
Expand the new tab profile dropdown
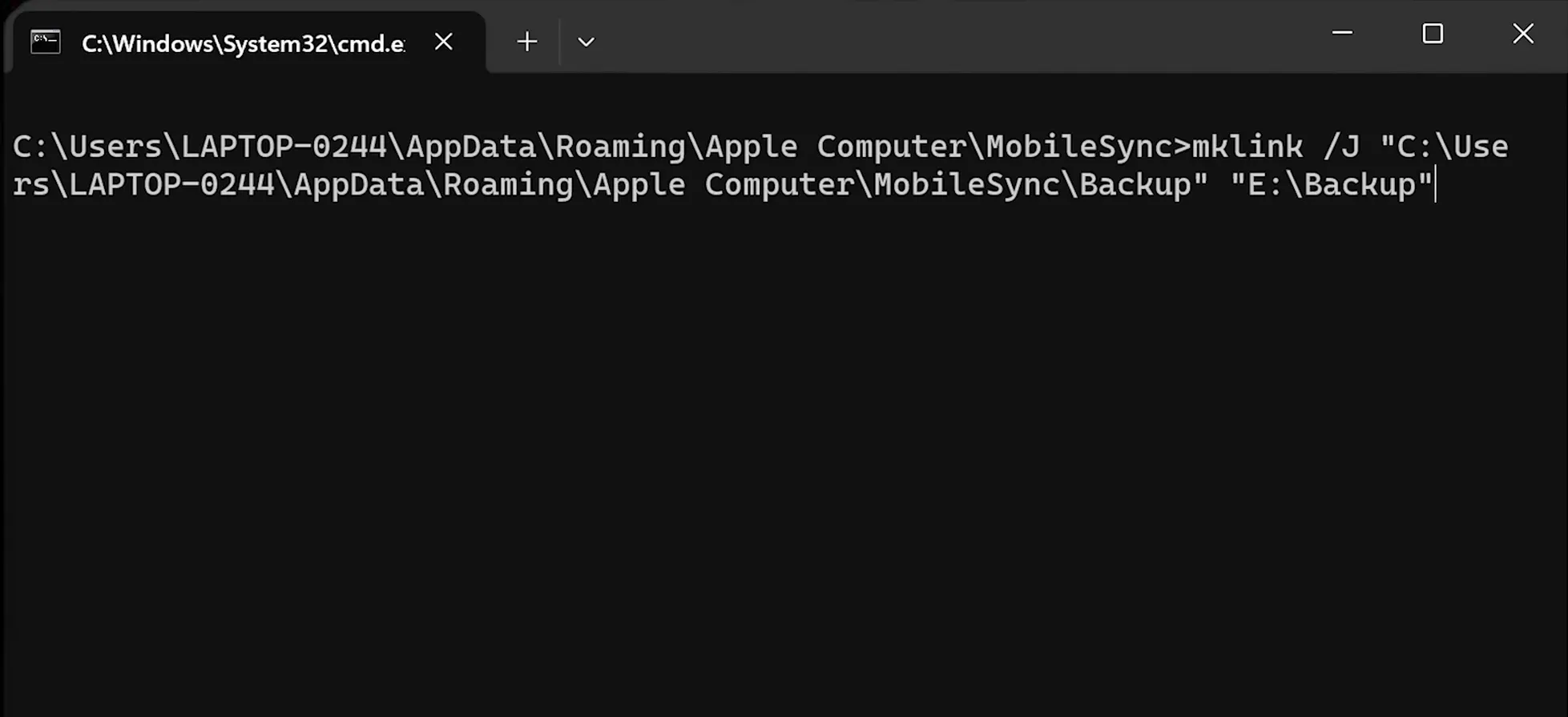click(586, 42)
